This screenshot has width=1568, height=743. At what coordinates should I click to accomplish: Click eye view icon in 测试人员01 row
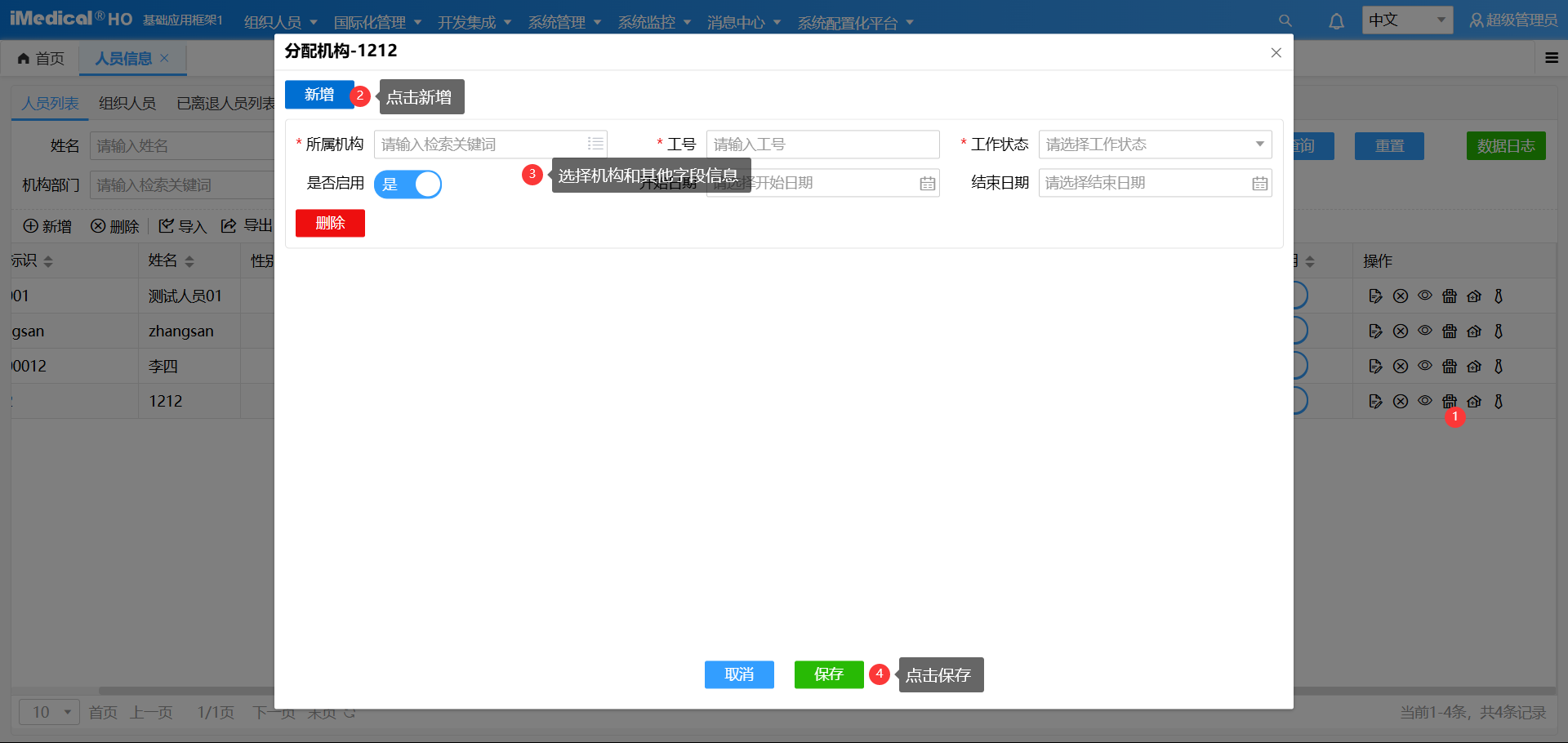[x=1424, y=296]
